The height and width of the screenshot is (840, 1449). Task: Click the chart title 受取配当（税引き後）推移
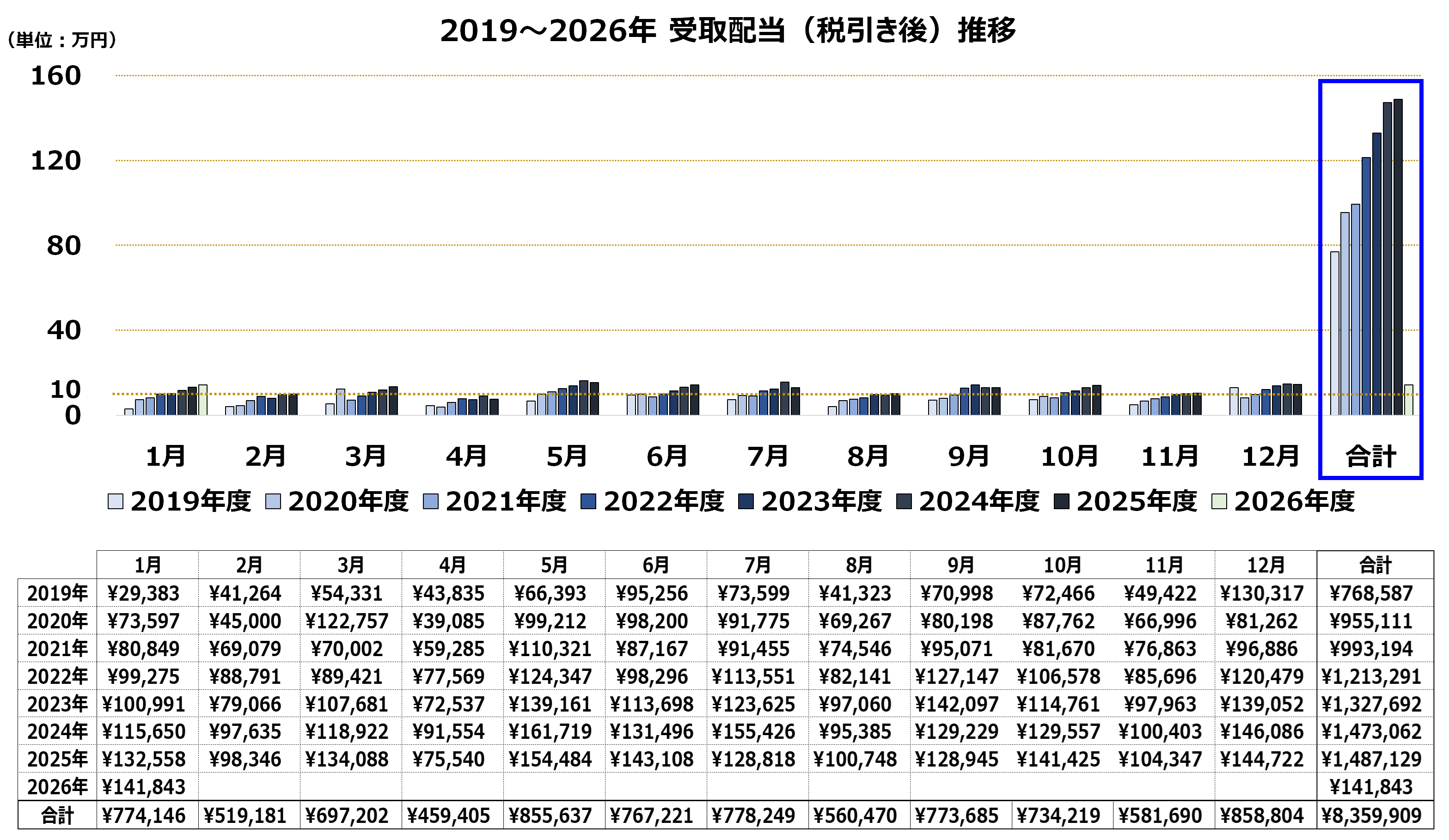[728, 30]
